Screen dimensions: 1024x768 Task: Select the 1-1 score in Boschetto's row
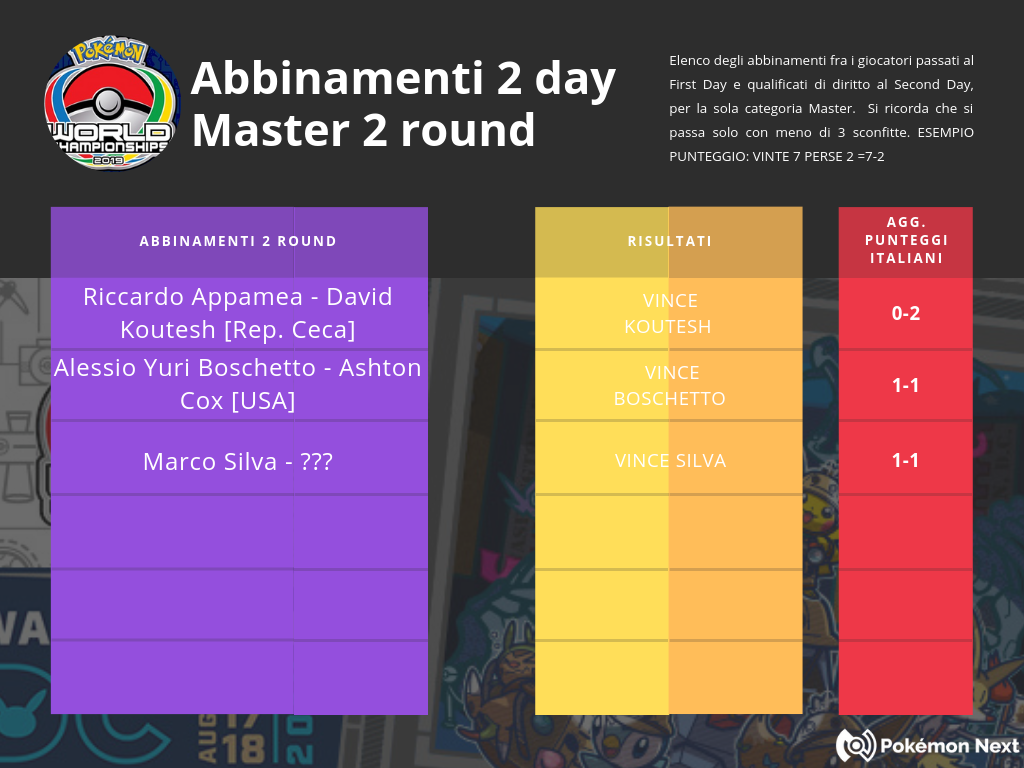(x=905, y=385)
